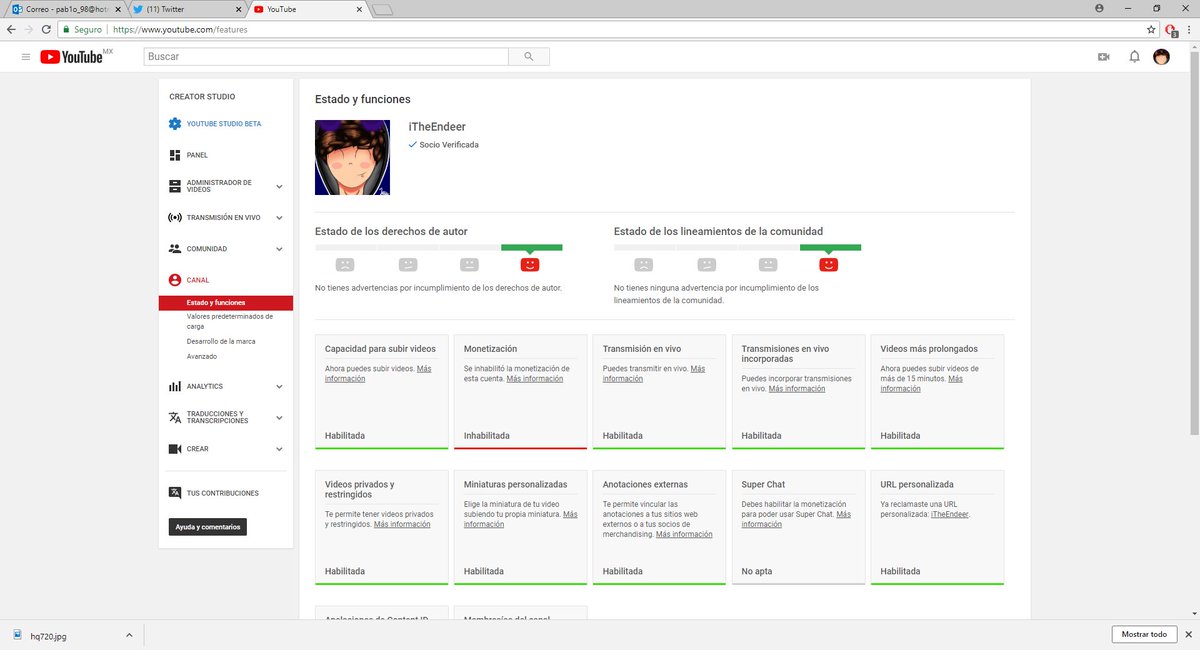This screenshot has height=650, width=1200.
Task: Click the Tus contribuciones translate icon
Action: coord(175,493)
